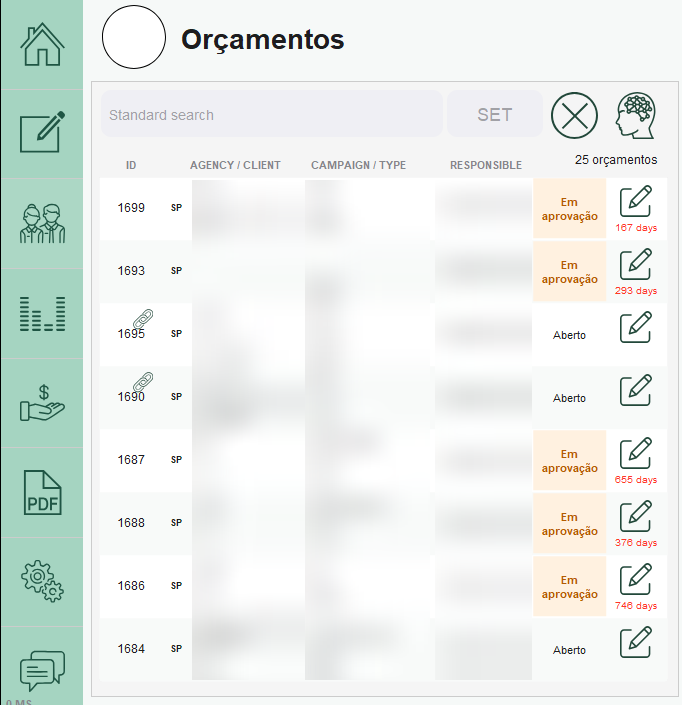Select budget ID 1699
This screenshot has height=705, width=682.
131,208
